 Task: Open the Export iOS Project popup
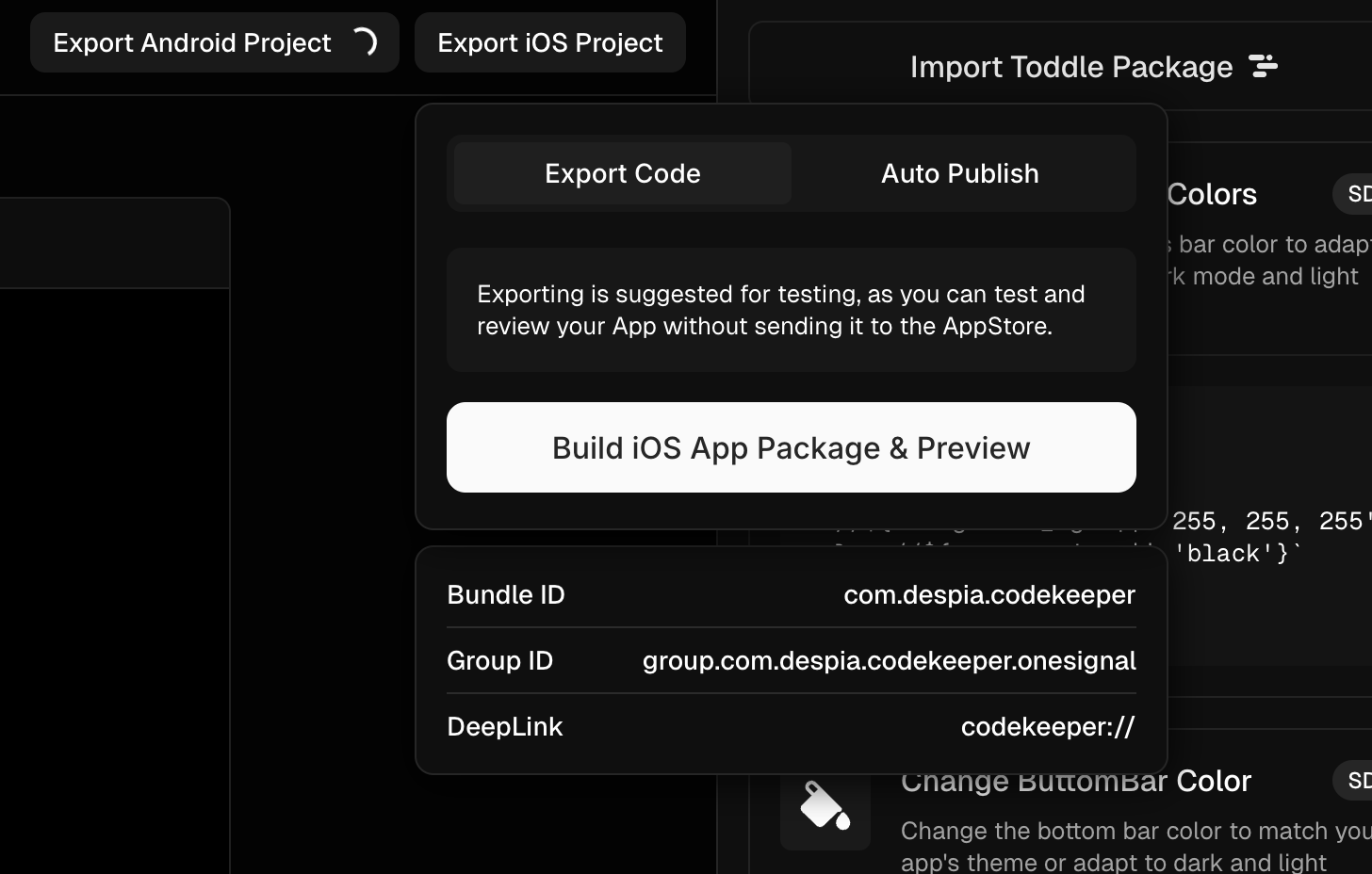(549, 42)
